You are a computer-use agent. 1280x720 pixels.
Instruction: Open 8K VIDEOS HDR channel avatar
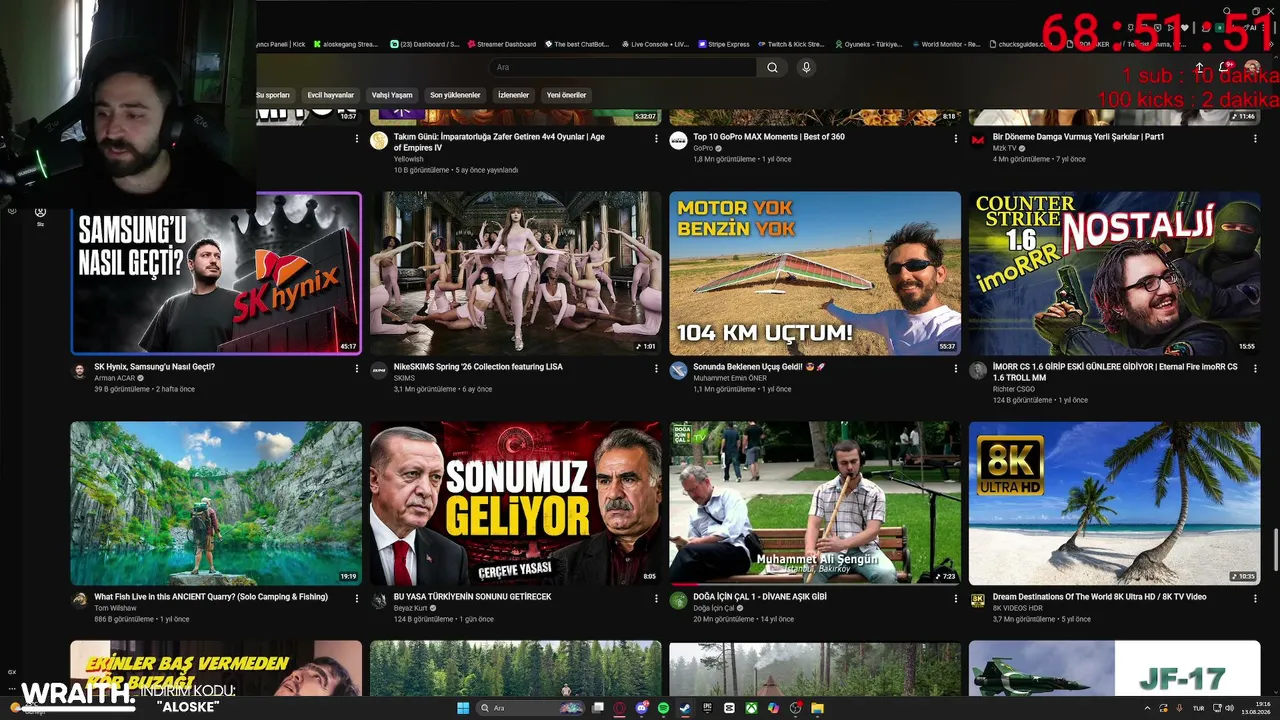[x=978, y=601]
